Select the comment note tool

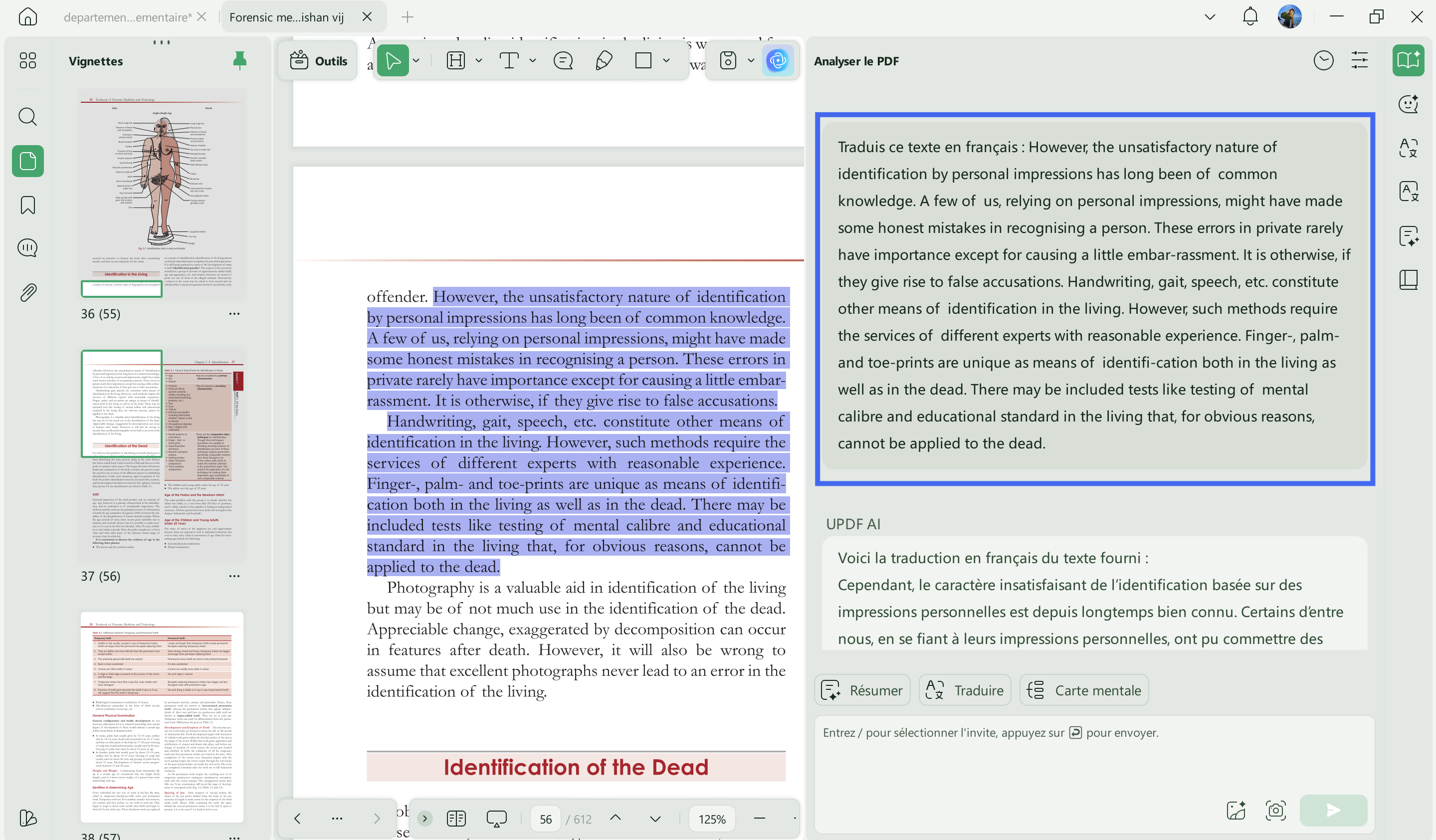tap(563, 60)
